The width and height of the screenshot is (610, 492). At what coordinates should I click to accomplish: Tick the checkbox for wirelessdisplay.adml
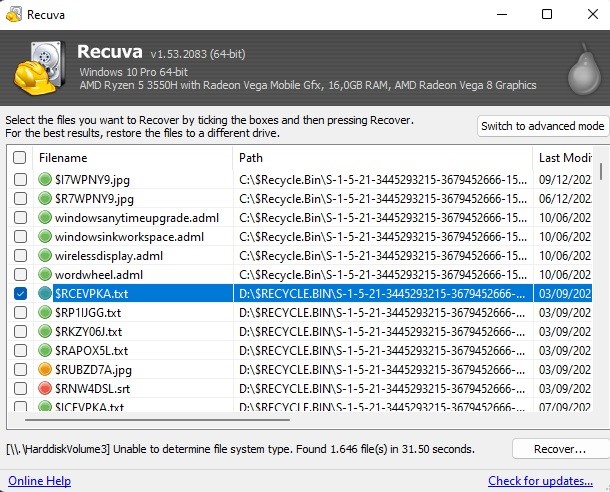tap(20, 256)
